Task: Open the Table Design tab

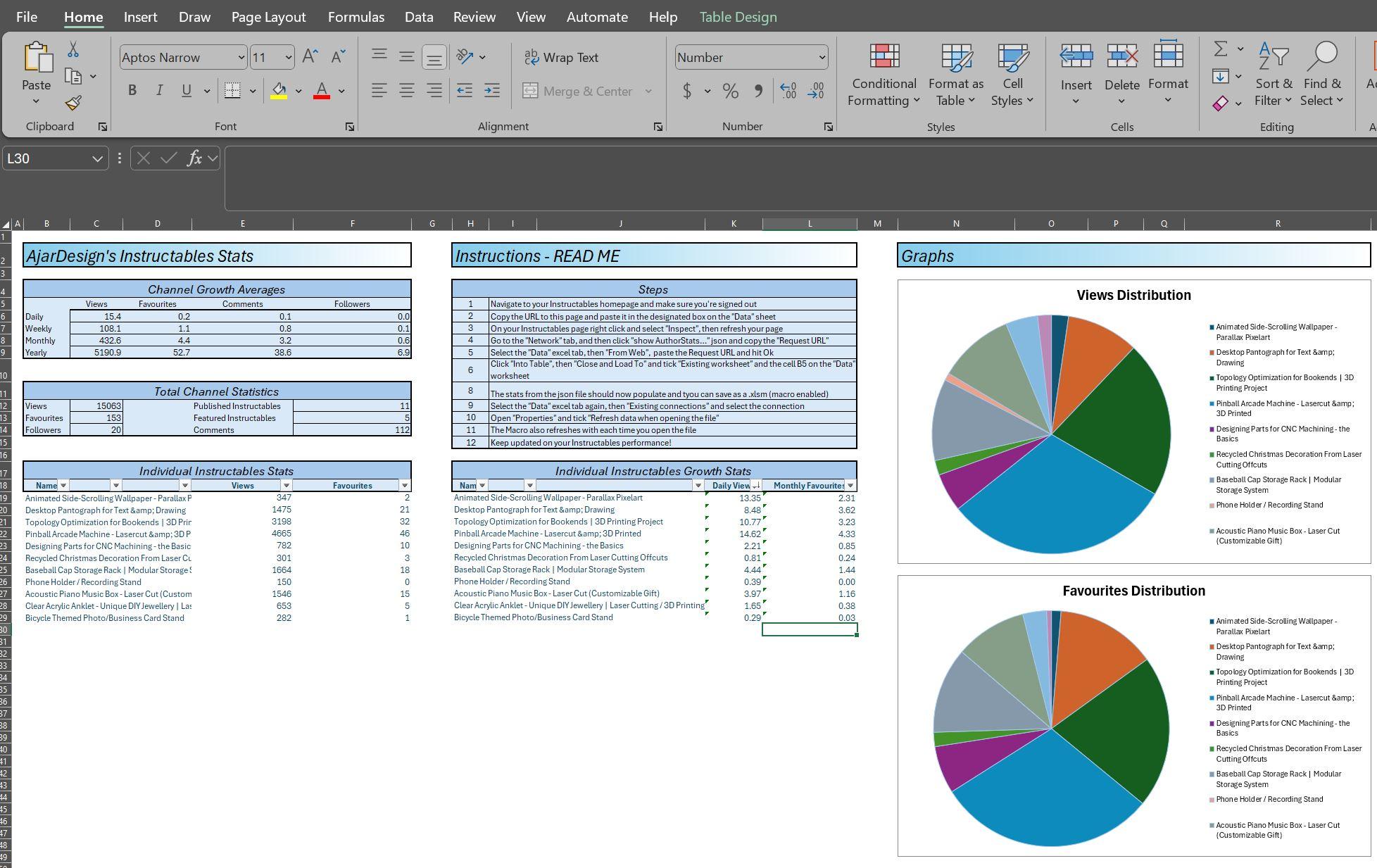Action: coord(738,17)
